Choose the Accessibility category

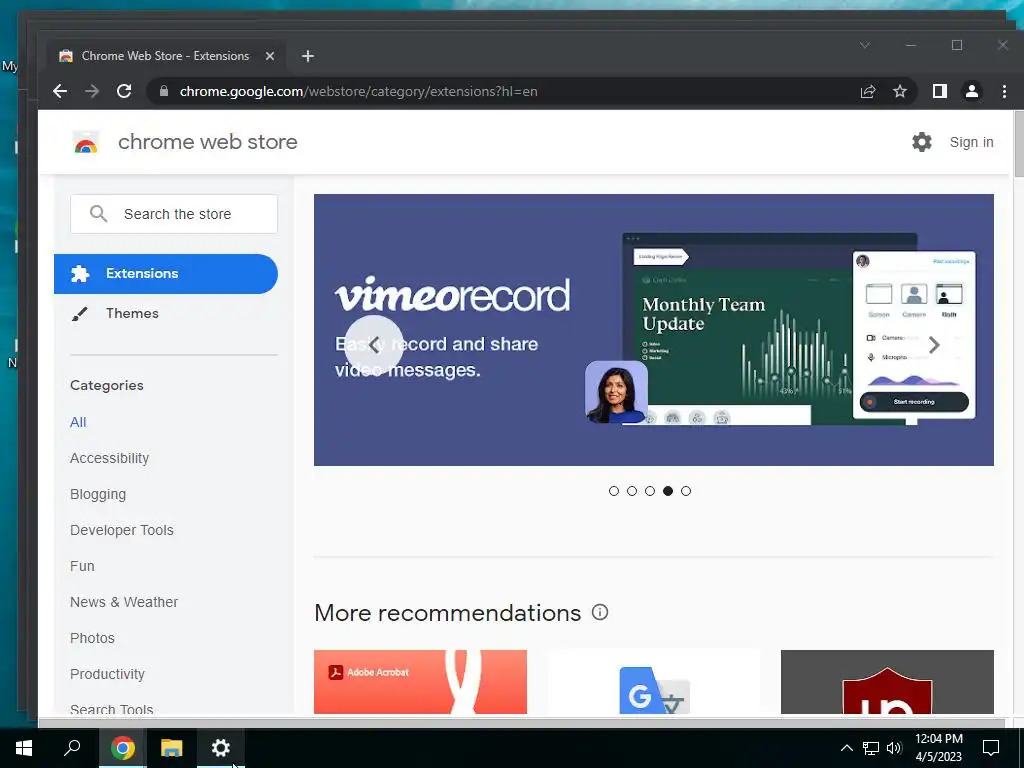109,458
